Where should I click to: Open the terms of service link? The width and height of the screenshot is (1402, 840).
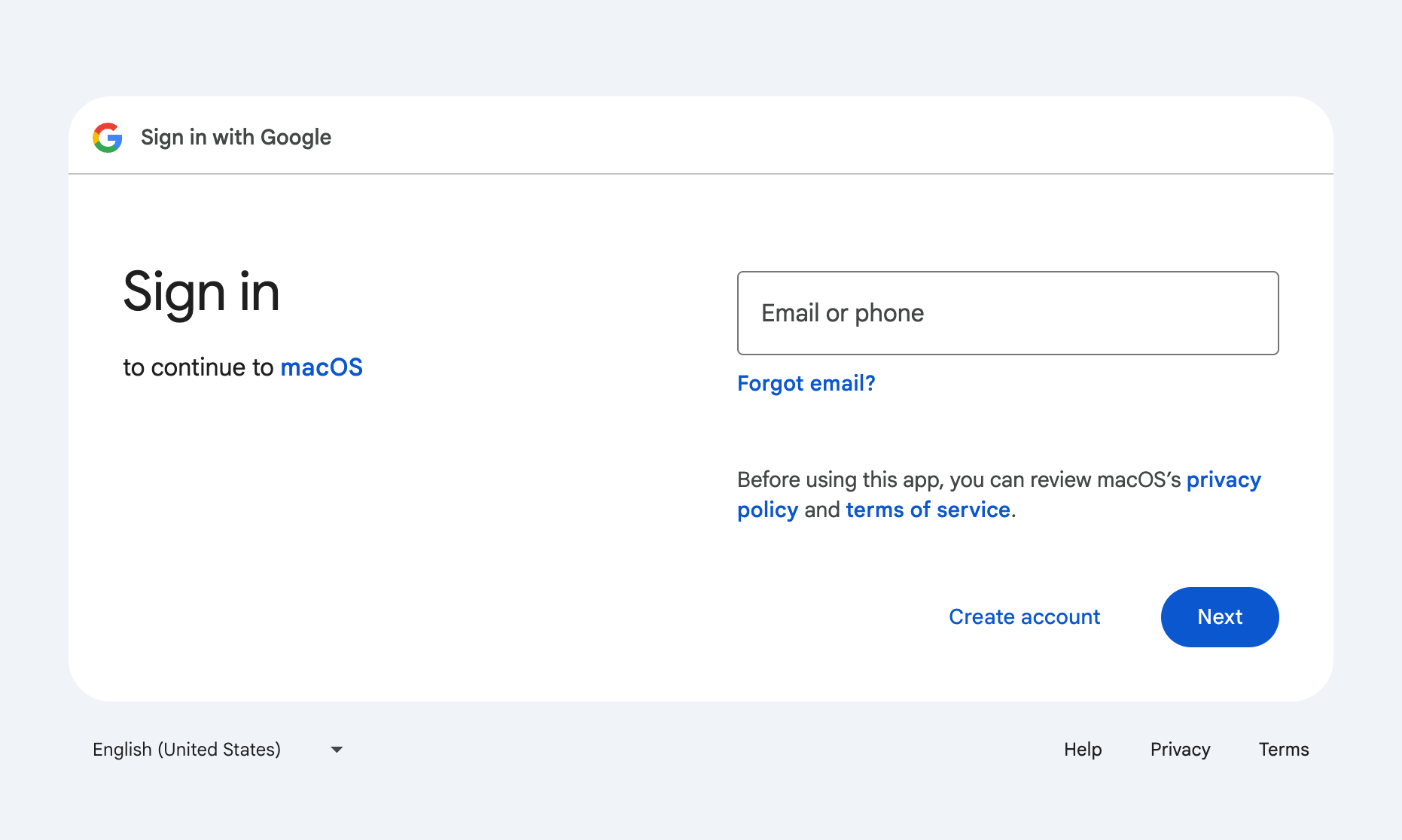(x=928, y=510)
